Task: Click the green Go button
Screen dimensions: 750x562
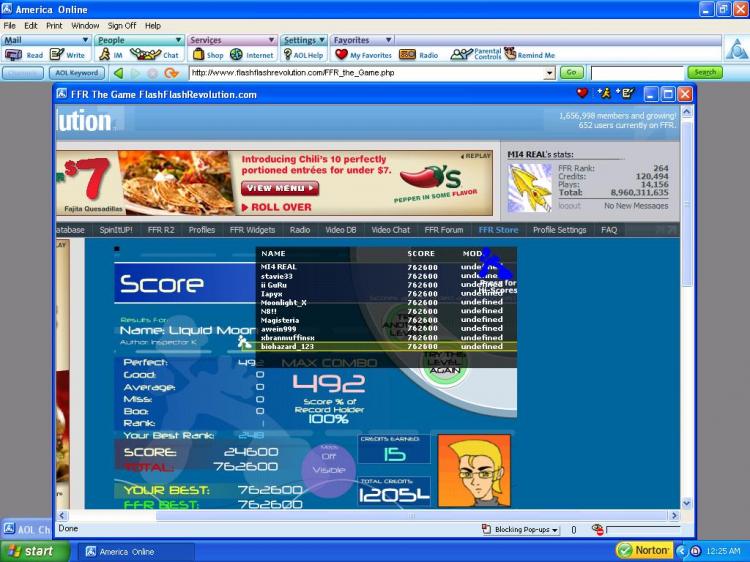Action: click(571, 73)
